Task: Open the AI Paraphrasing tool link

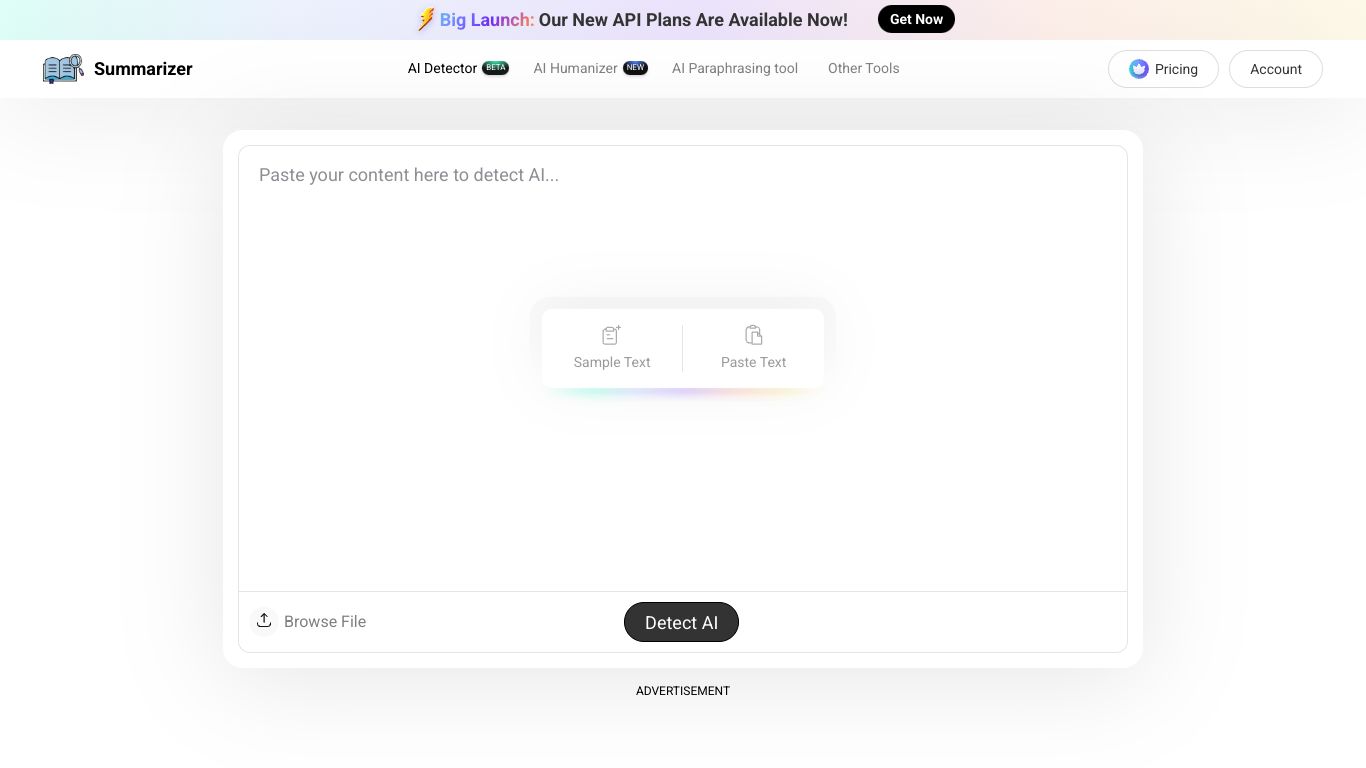Action: tap(735, 68)
